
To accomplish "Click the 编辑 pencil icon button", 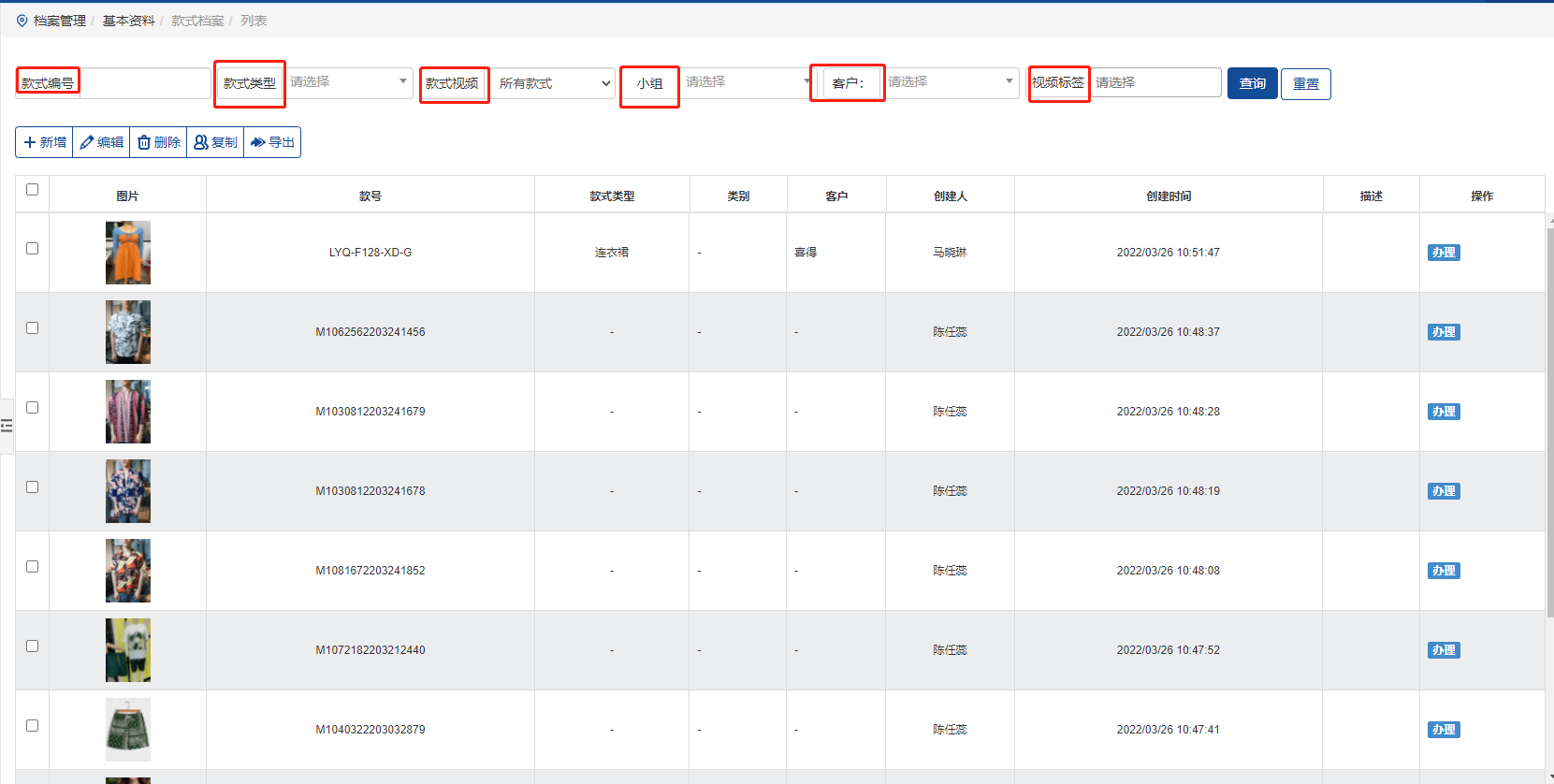I will pyautogui.click(x=102, y=142).
